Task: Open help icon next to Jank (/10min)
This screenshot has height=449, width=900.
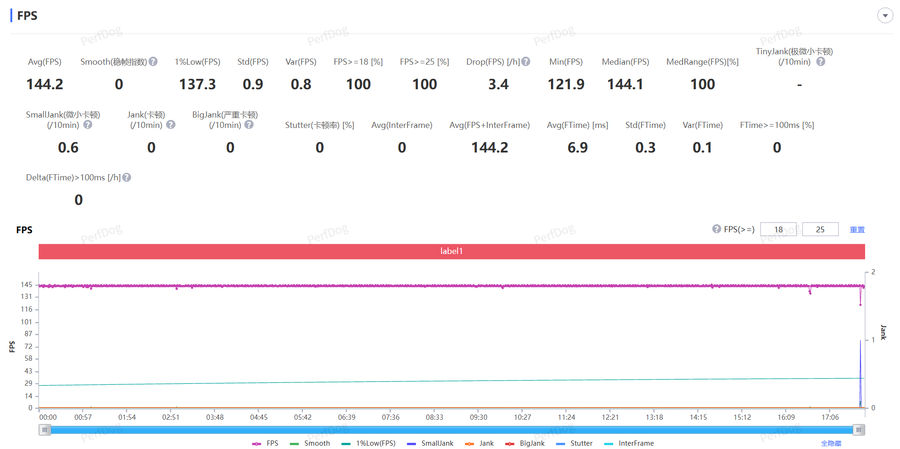Action: pos(170,124)
